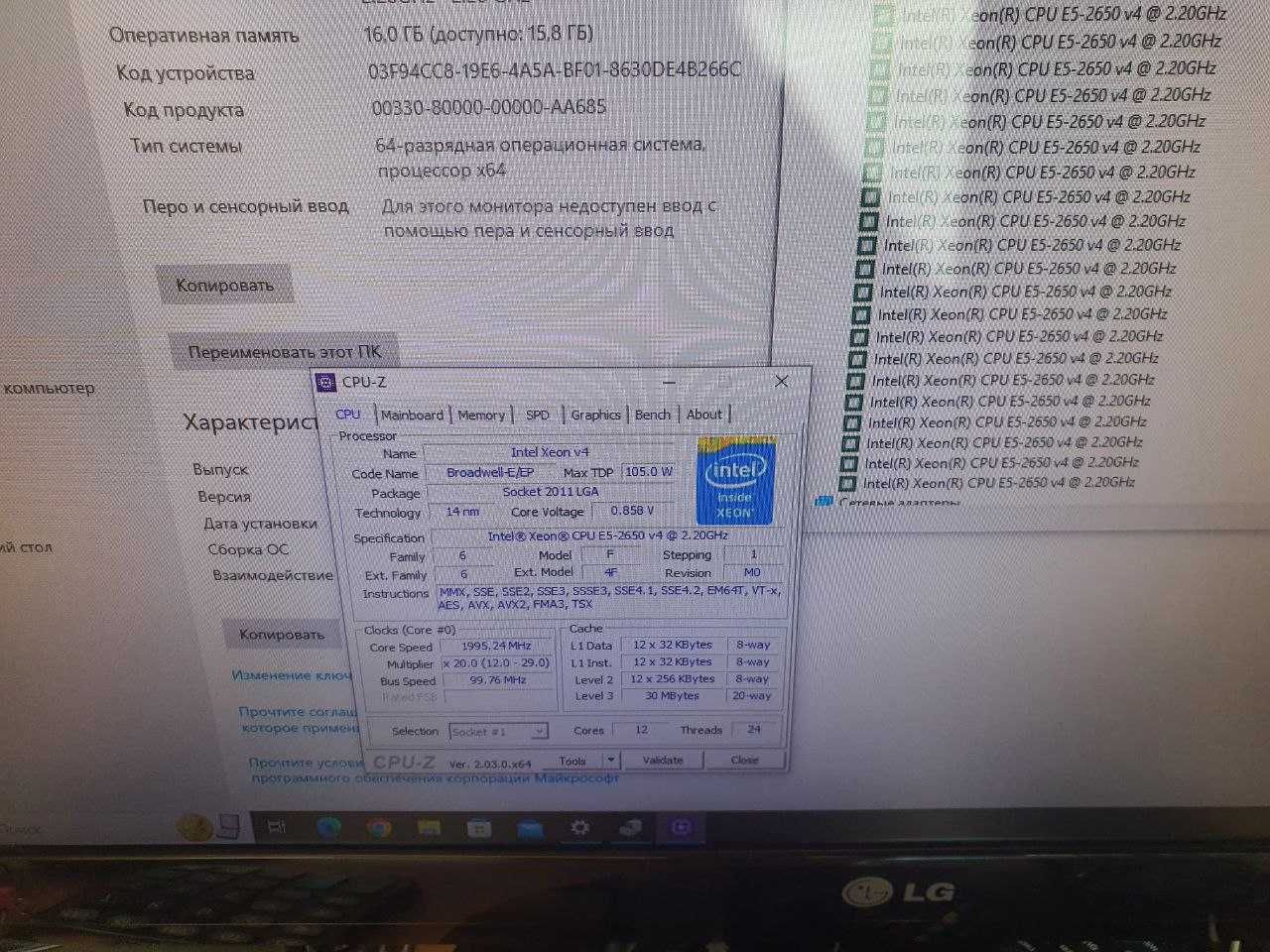This screenshot has height=952, width=1270.
Task: Click the Specification field E5-2650 v4 text
Action: 607,535
